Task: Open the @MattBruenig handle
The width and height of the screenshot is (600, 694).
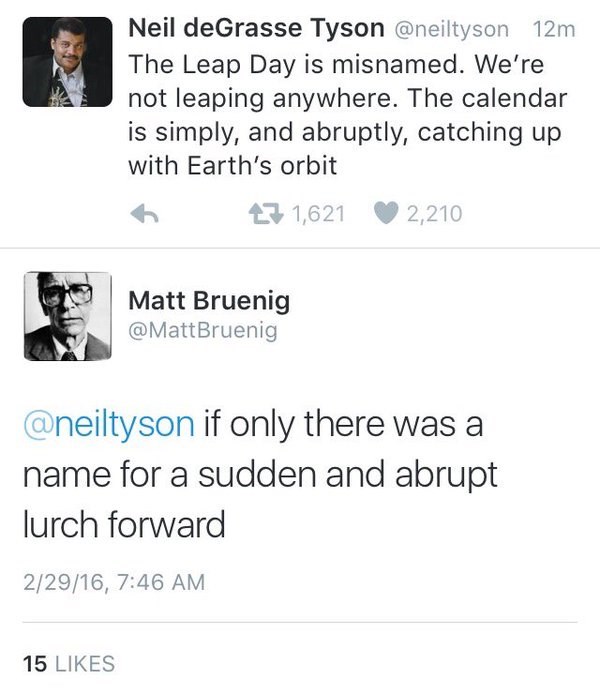Action: 203,329
